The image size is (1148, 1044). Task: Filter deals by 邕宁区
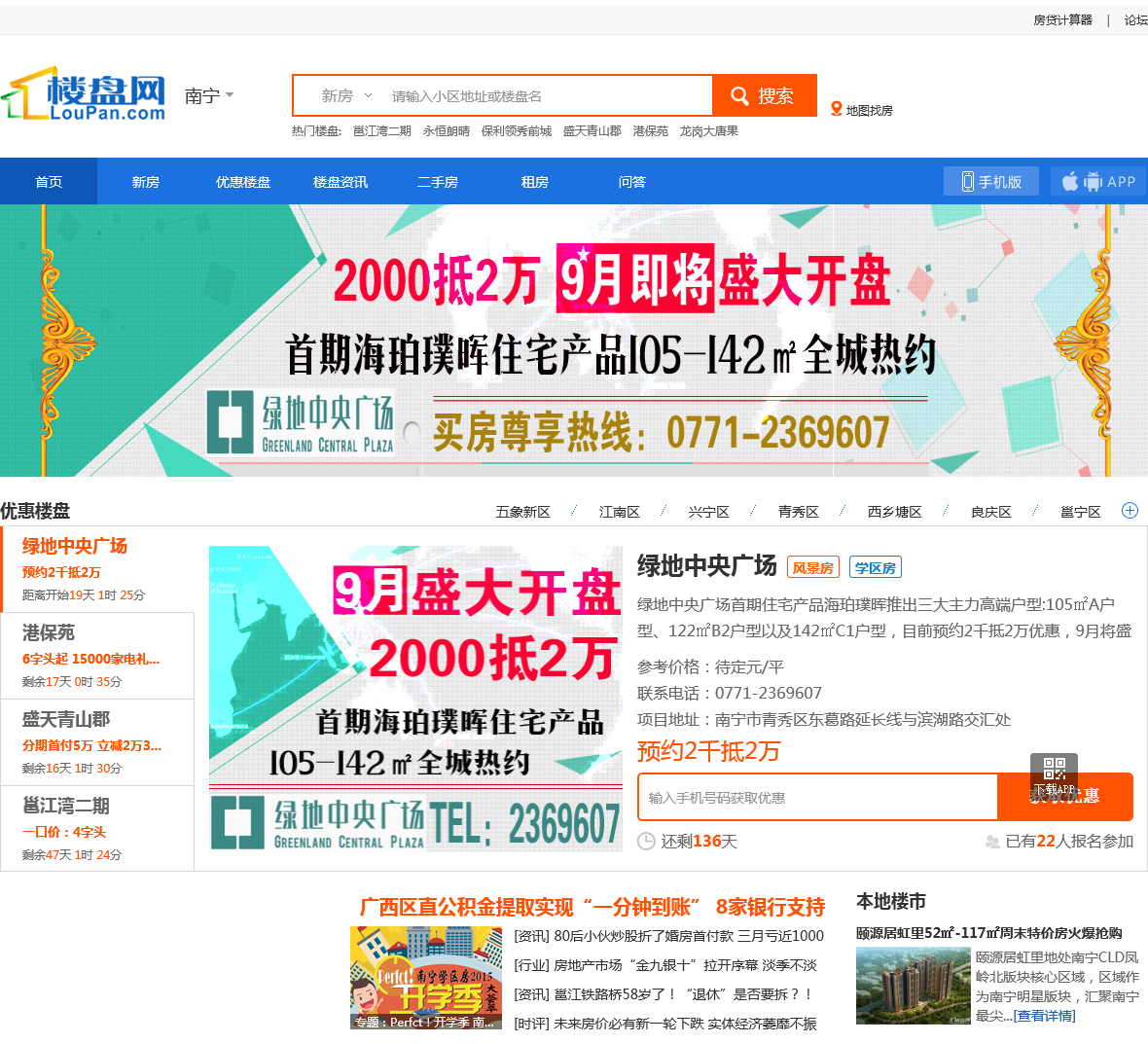pyautogui.click(x=1081, y=512)
